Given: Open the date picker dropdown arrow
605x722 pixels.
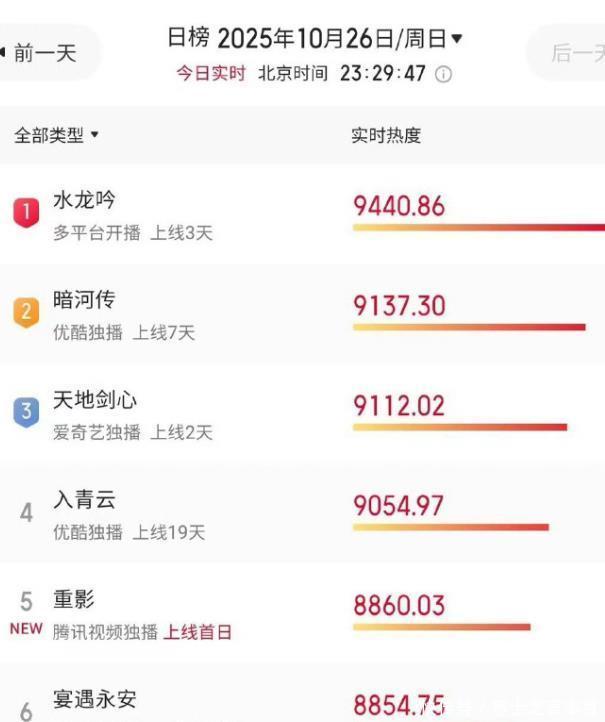Looking at the screenshot, I should (457, 39).
